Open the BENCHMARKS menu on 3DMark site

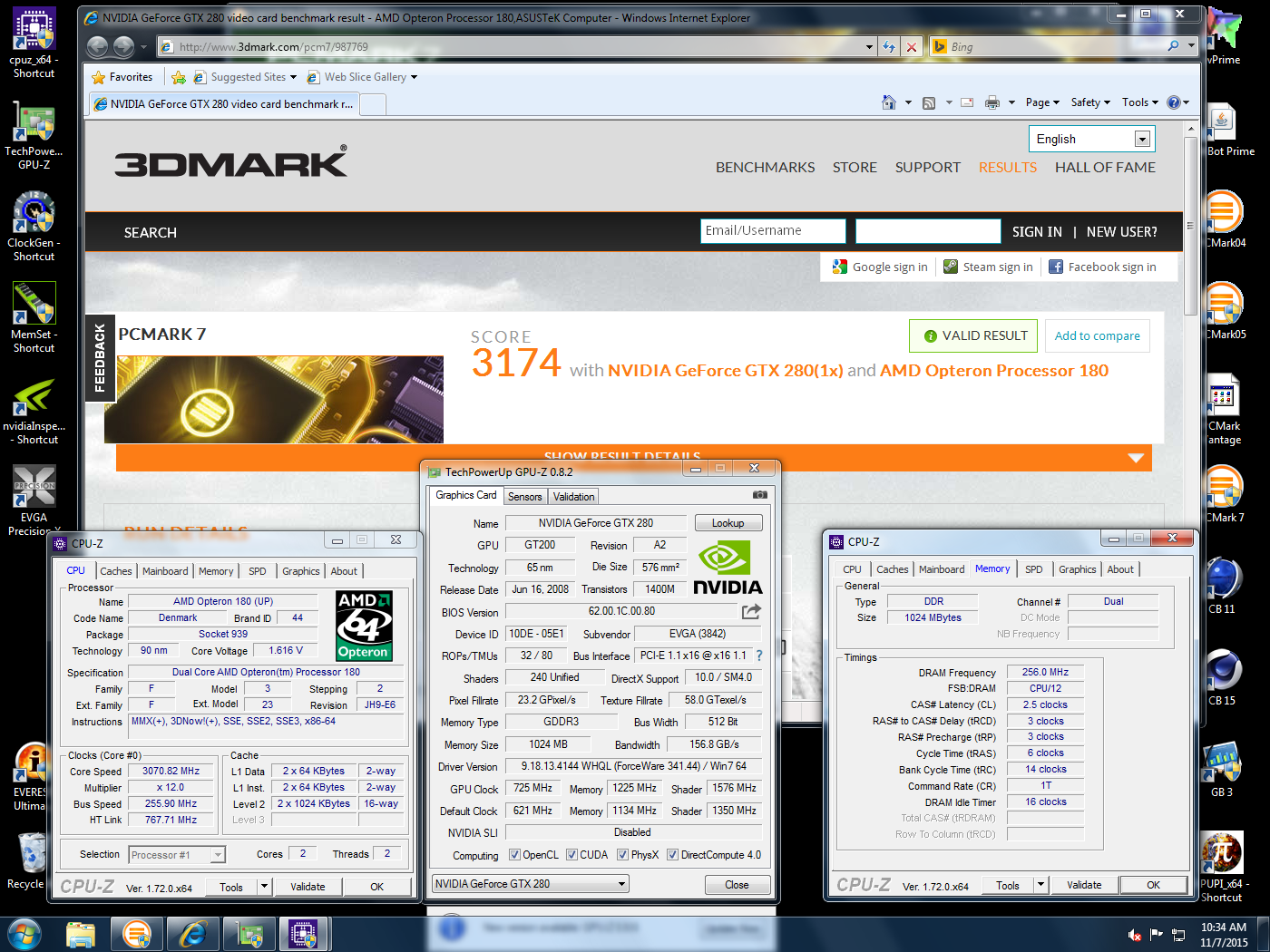[x=766, y=168]
